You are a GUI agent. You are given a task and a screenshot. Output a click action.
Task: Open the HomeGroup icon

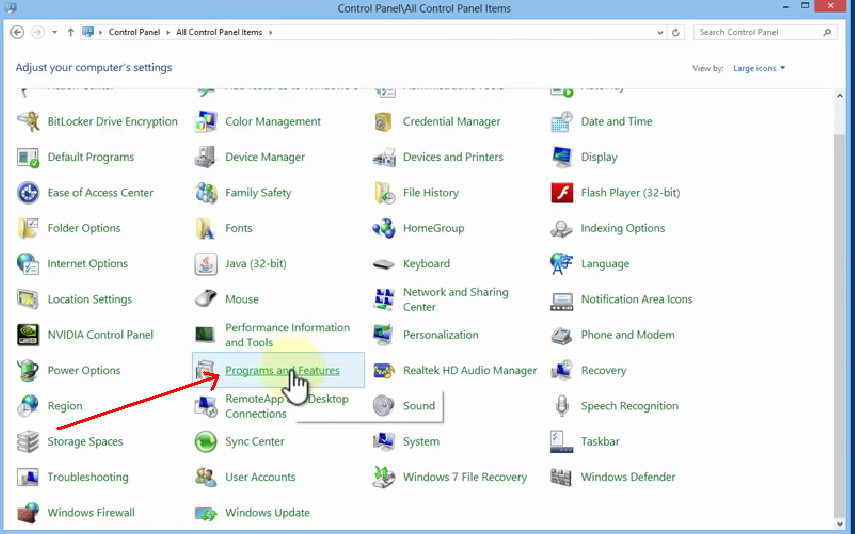383,228
